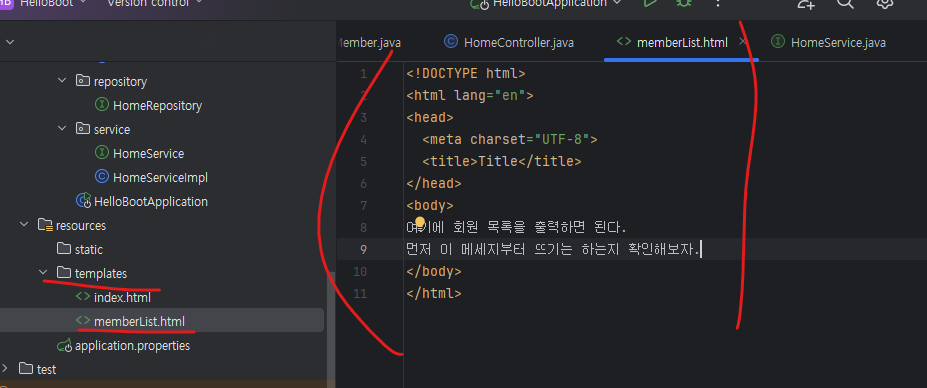Click the yellow intention bulb on line 8
927x388 pixels.
pyautogui.click(x=420, y=222)
